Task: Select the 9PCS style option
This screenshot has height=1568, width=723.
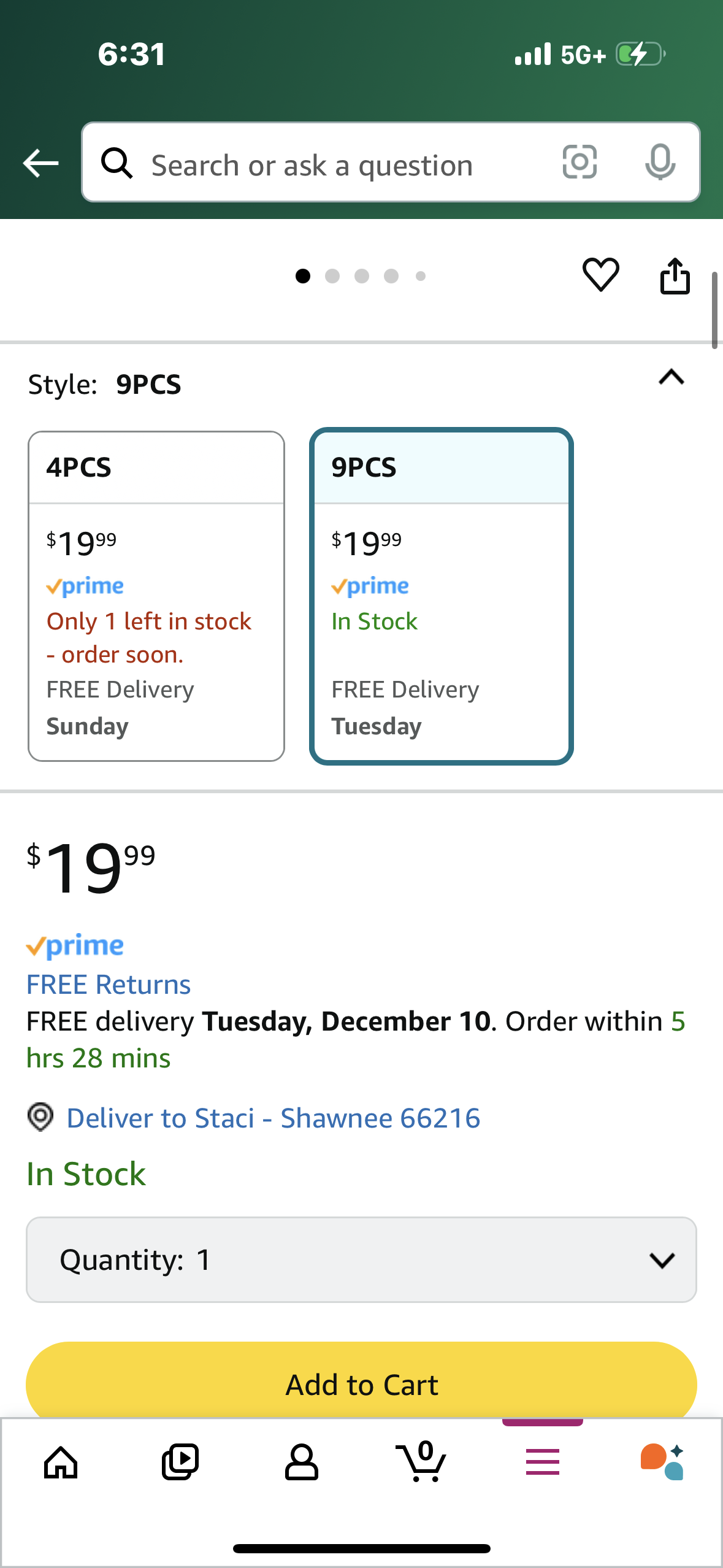Action: [442, 596]
